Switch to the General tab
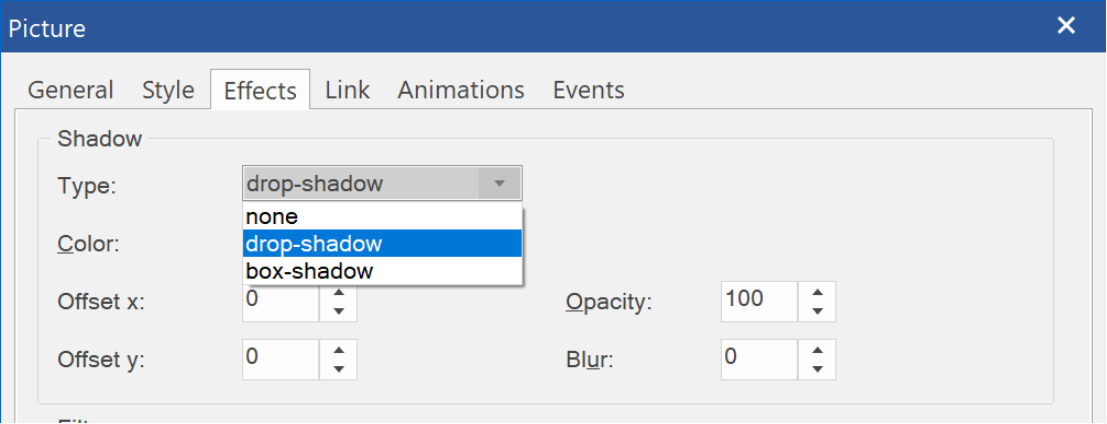The image size is (1107, 424). tap(70, 90)
